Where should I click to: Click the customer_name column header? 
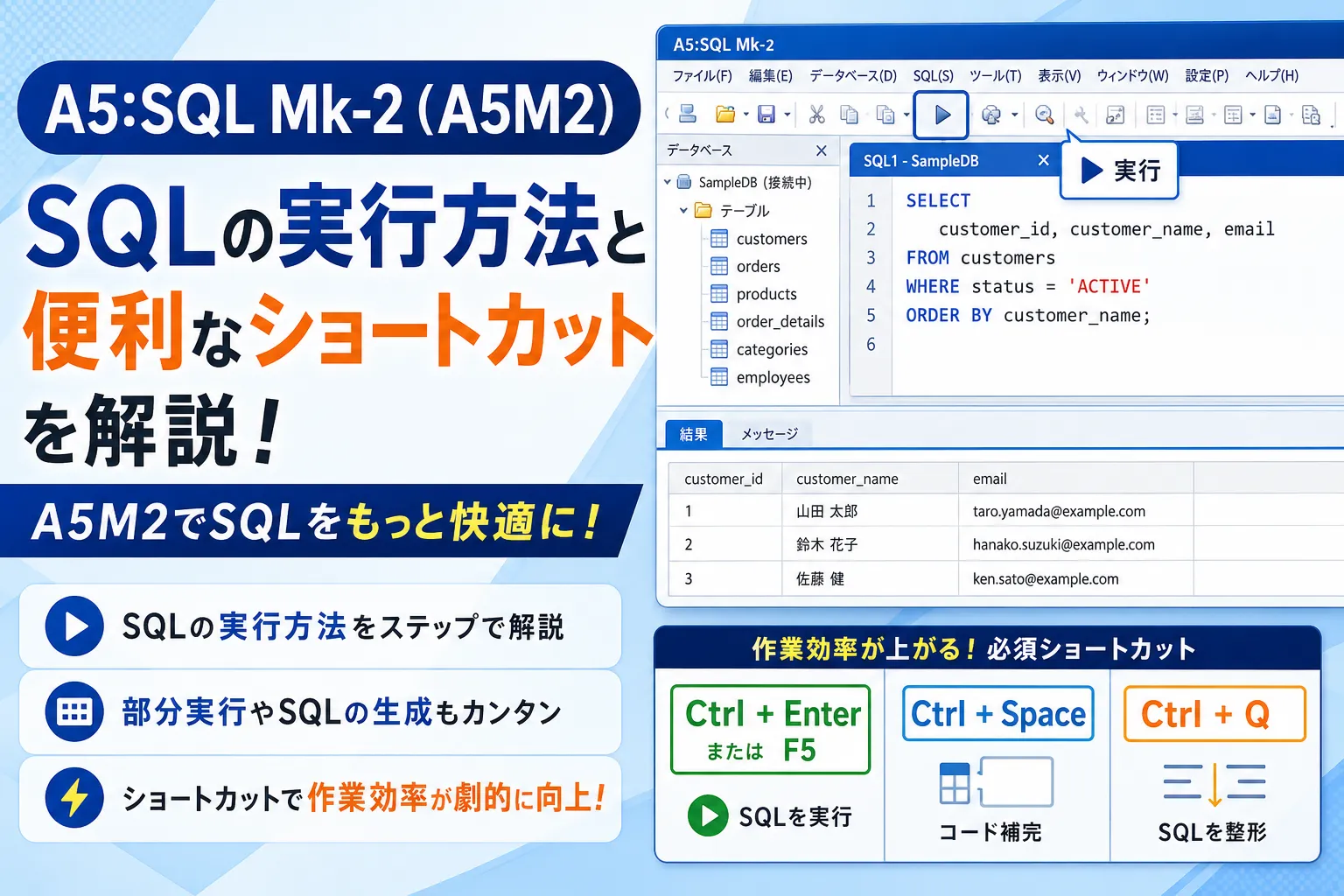870,479
